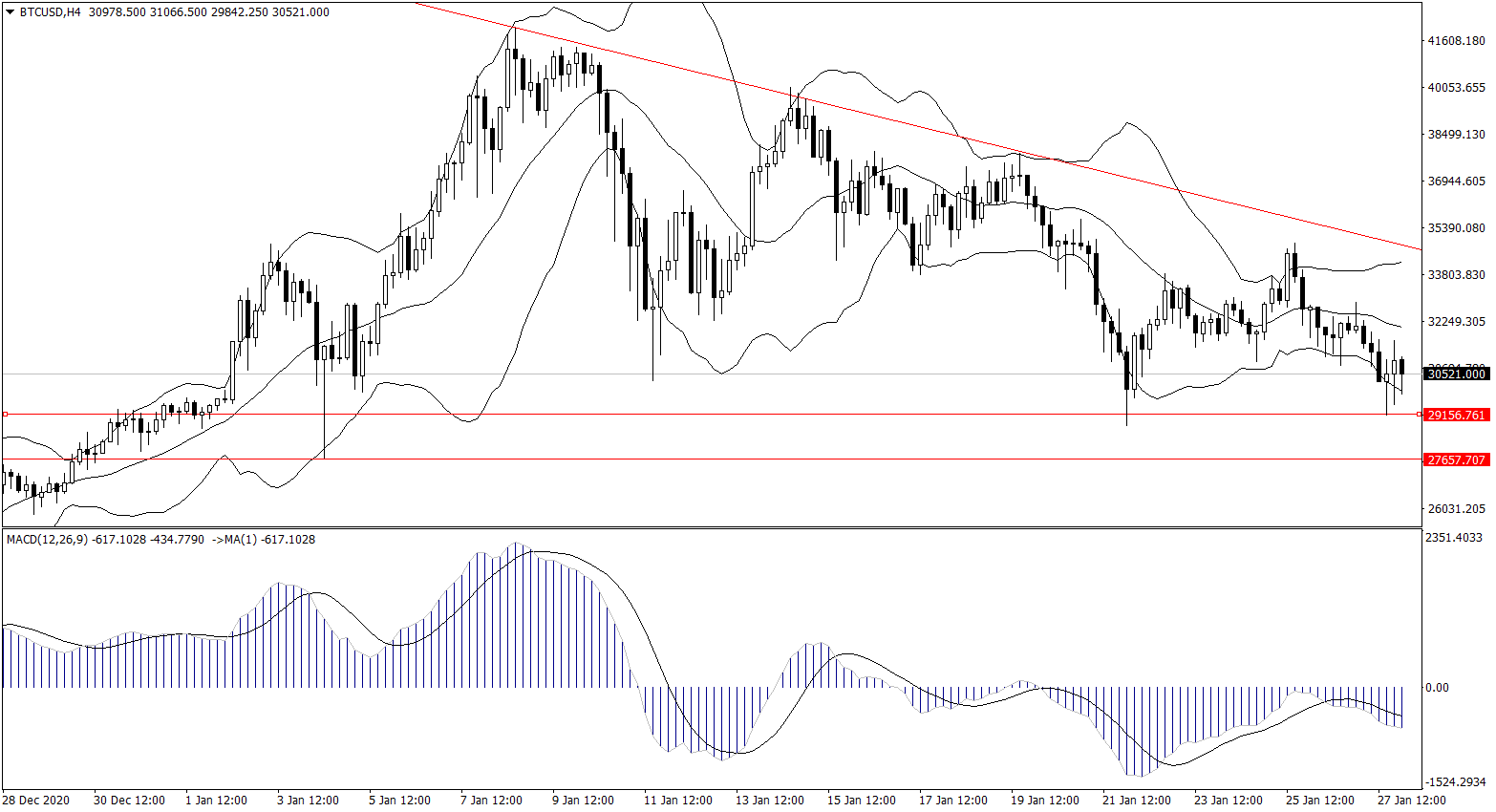Click the 38499.130 price axis label

1456,135
